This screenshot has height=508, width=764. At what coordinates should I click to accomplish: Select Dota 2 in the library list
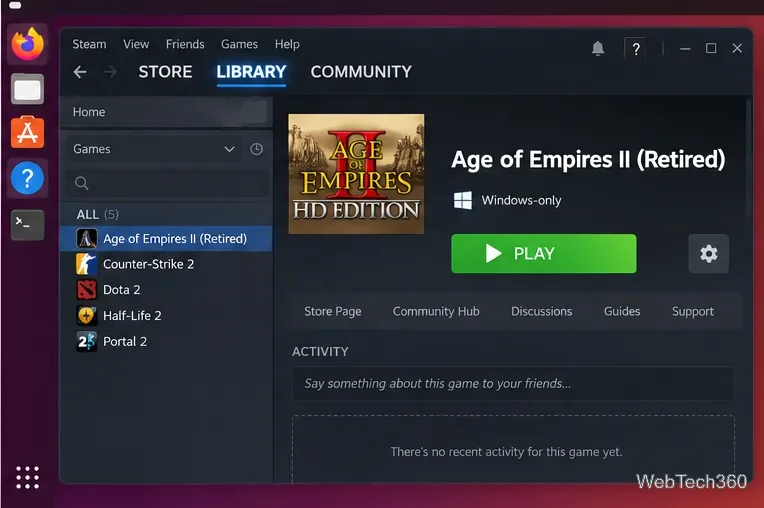click(x=166, y=290)
